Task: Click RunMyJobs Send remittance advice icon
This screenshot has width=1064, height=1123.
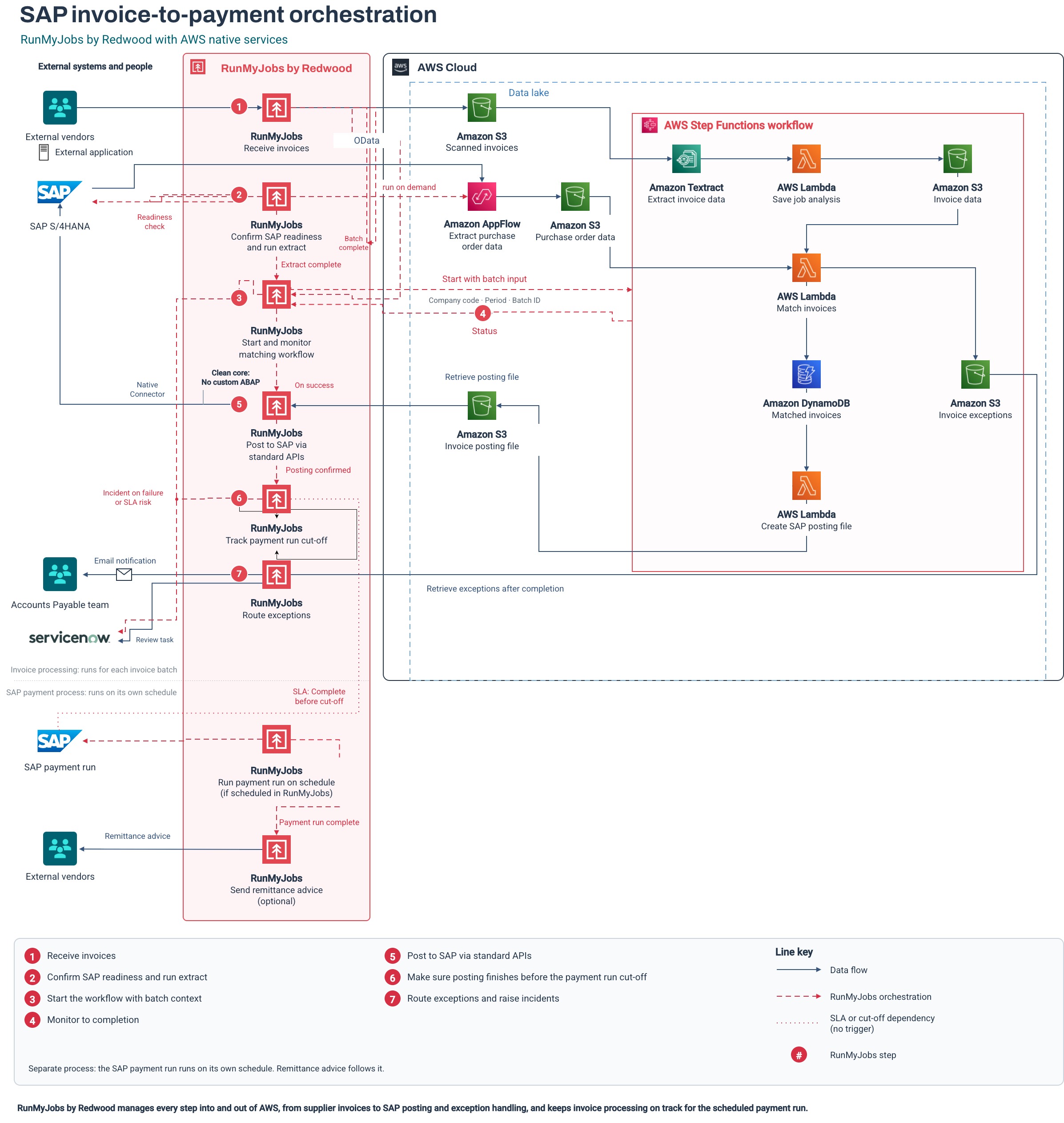Action: click(276, 849)
